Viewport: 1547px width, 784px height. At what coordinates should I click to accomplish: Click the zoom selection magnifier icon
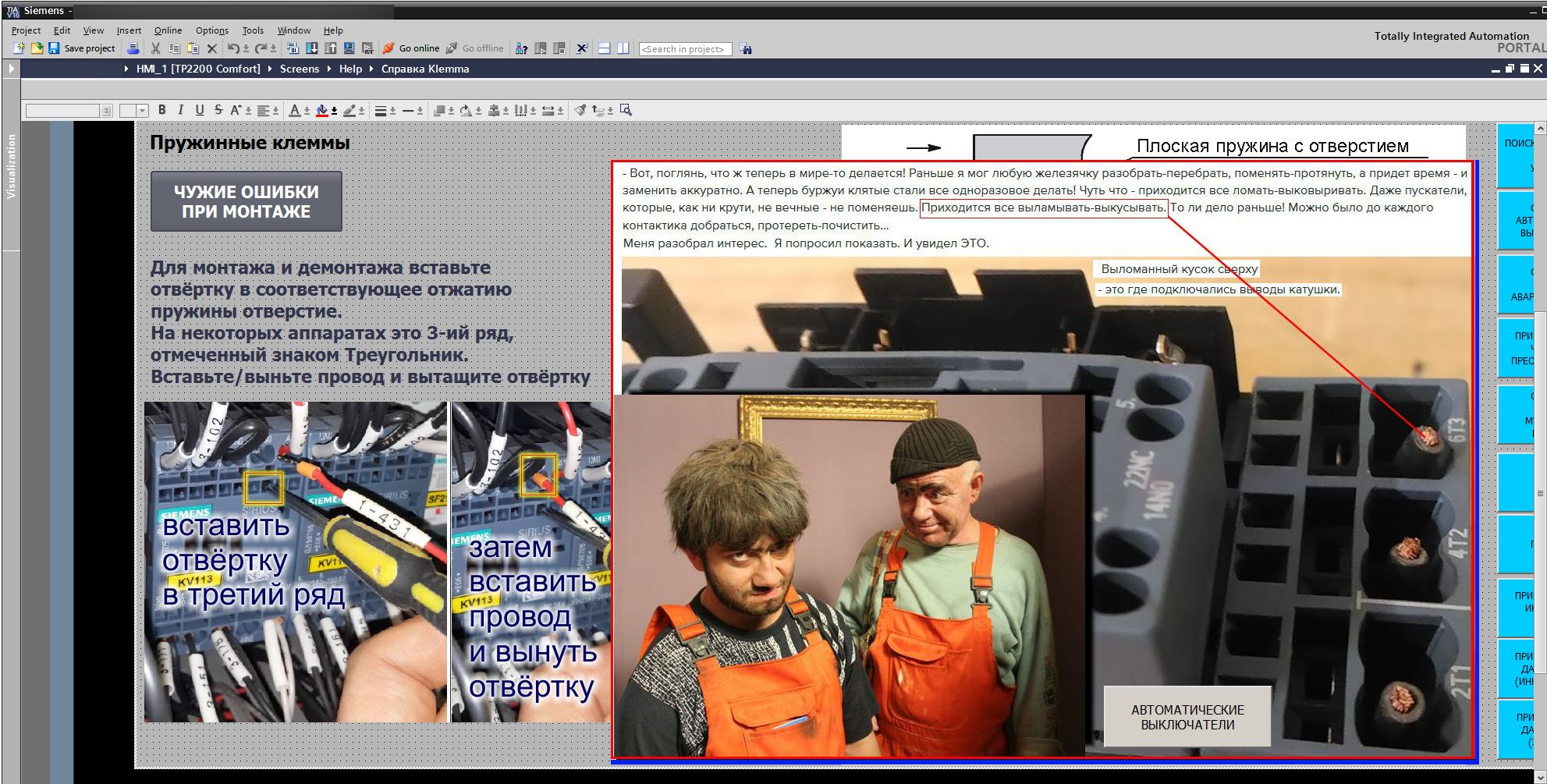click(x=626, y=110)
